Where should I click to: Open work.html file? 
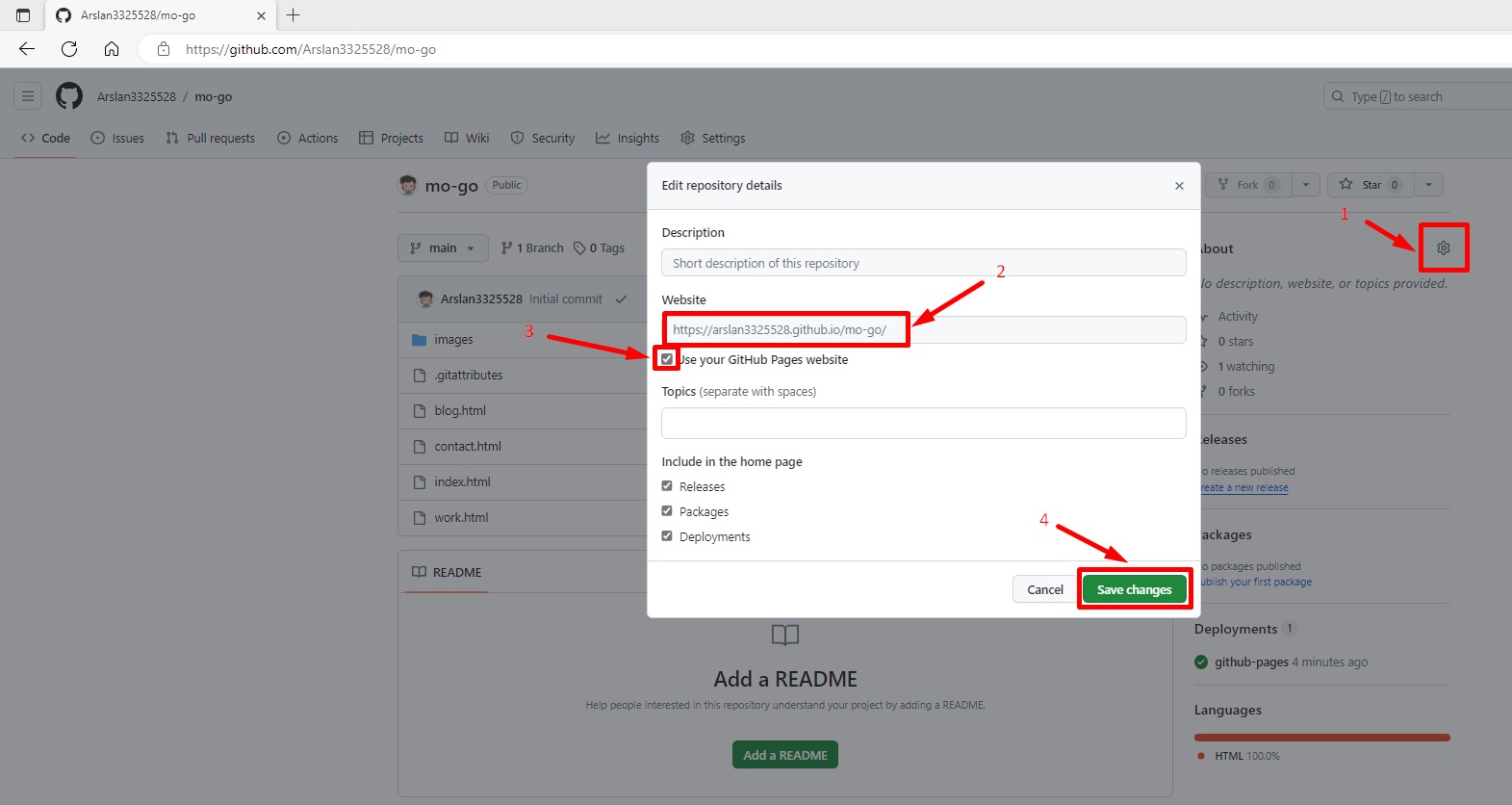461,518
